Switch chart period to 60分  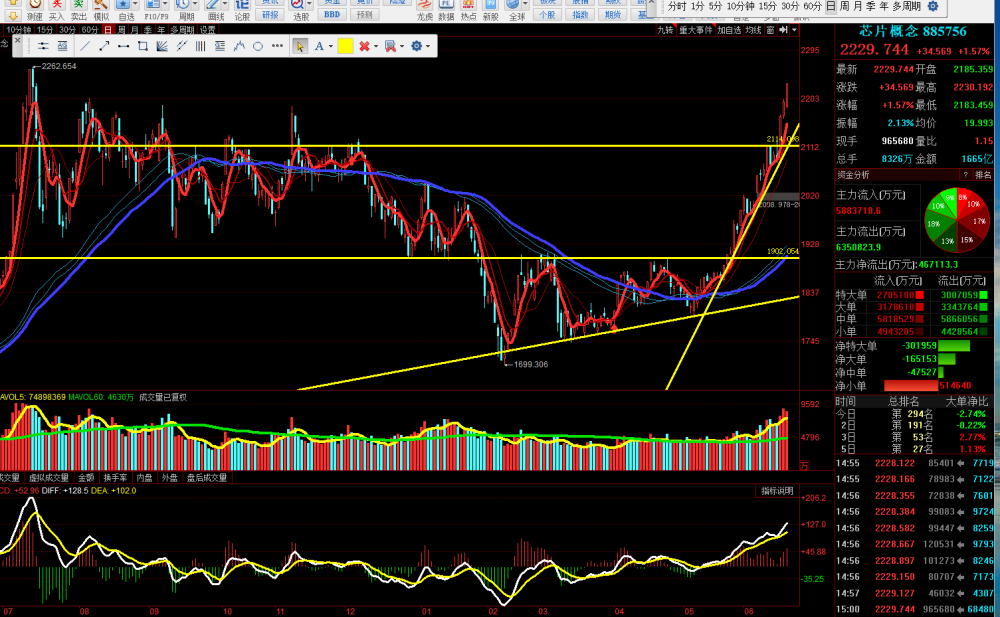[x=89, y=30]
